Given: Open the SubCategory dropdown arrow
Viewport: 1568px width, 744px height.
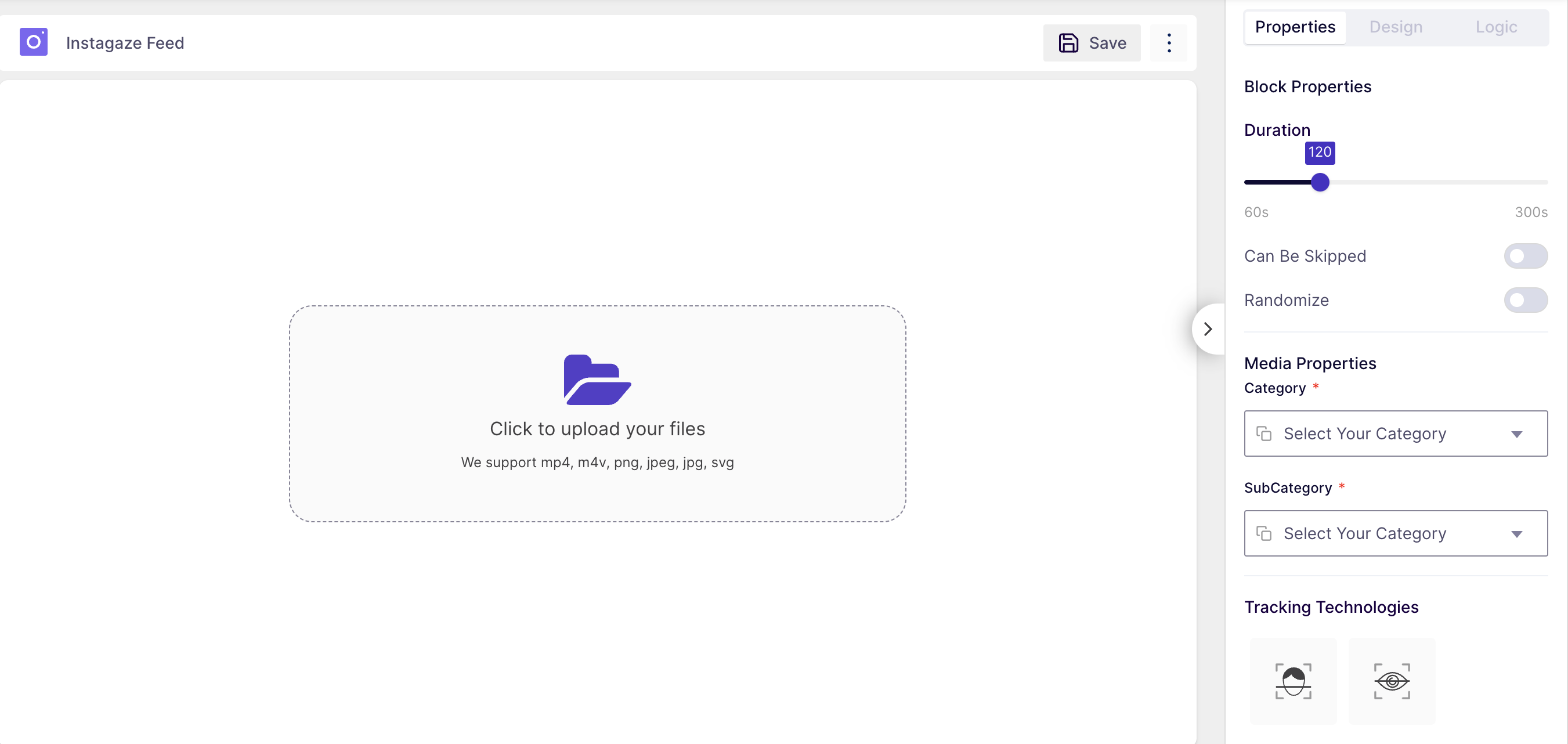Looking at the screenshot, I should pos(1516,534).
